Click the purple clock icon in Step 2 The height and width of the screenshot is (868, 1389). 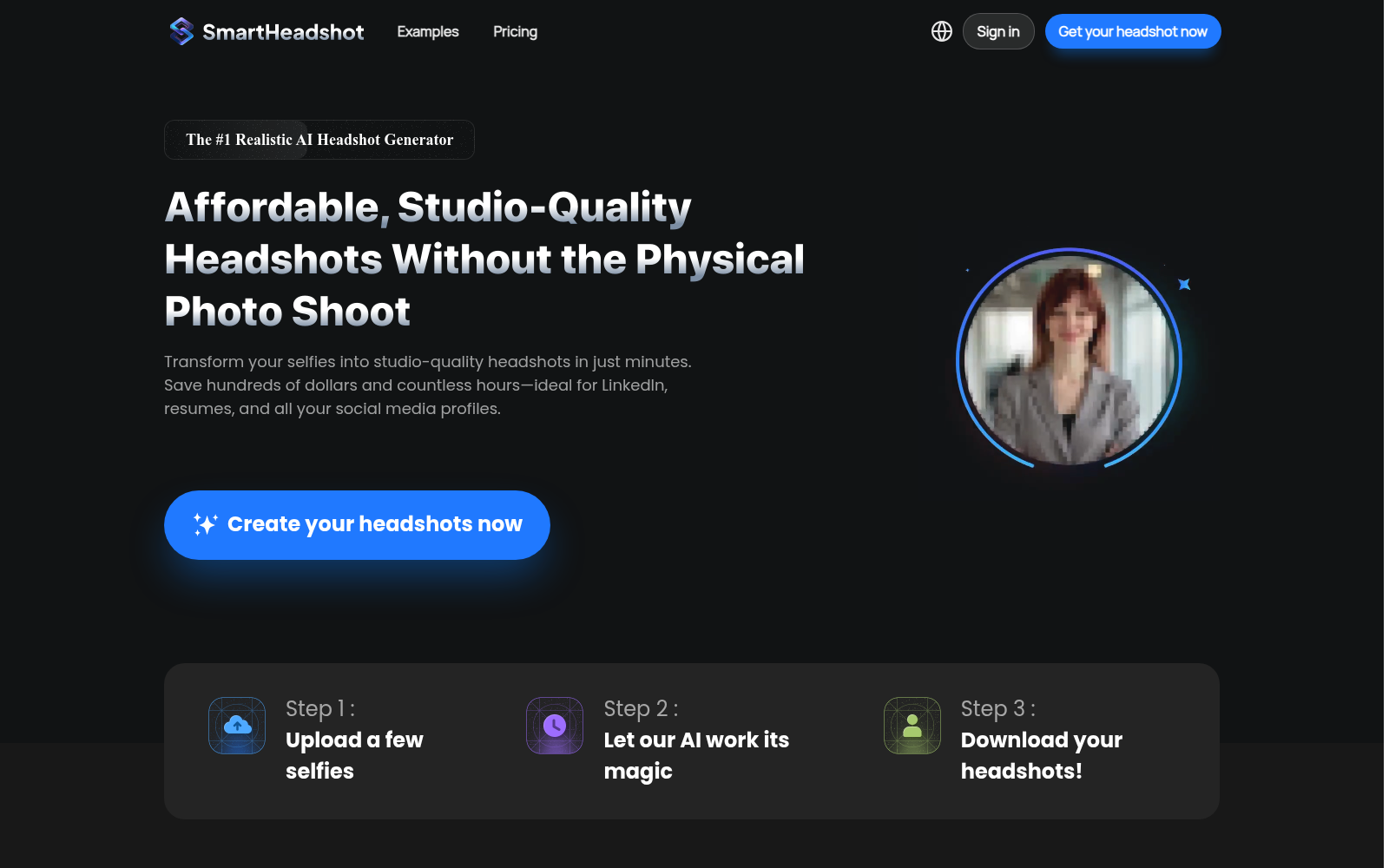pos(555,726)
